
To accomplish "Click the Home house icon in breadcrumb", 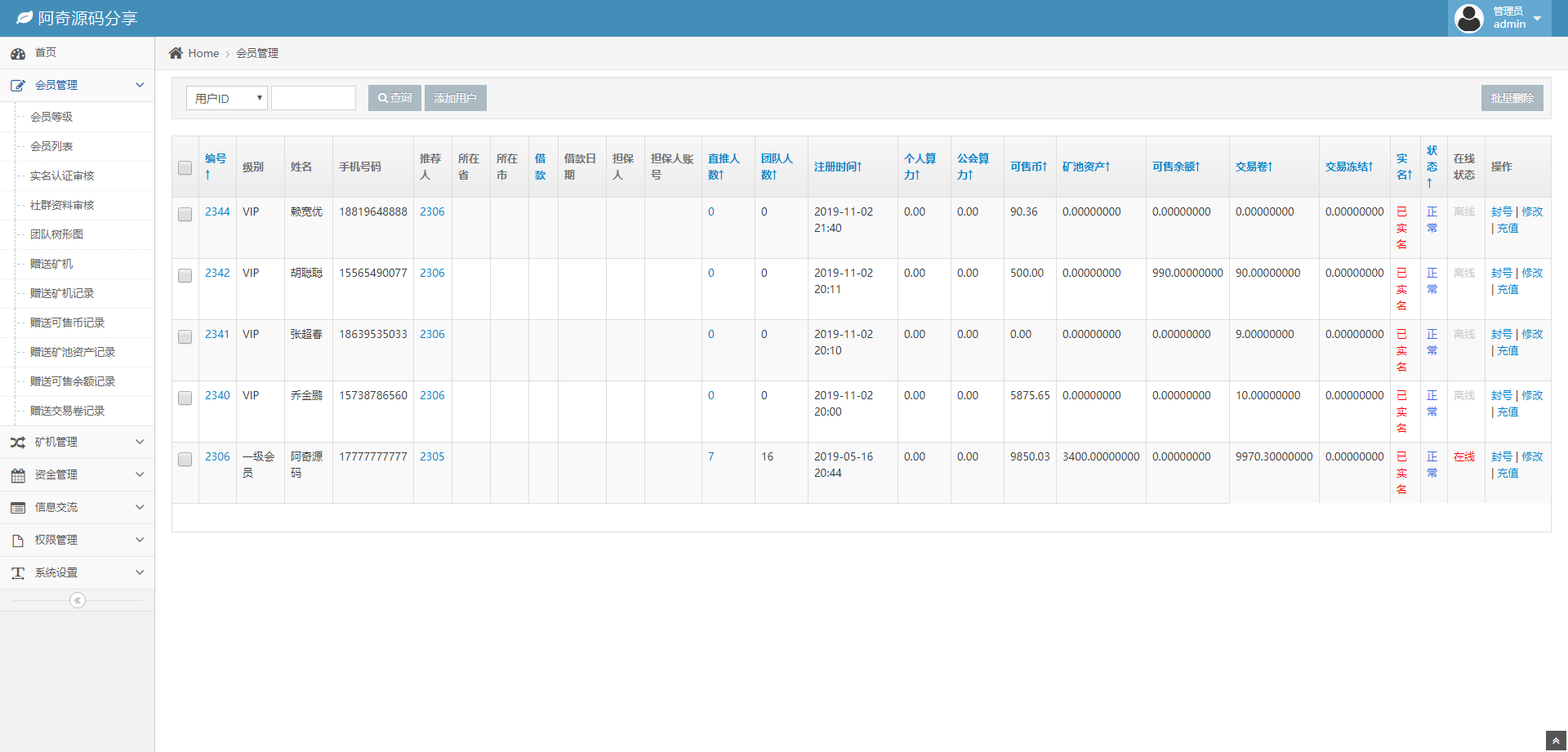I will 176,53.
